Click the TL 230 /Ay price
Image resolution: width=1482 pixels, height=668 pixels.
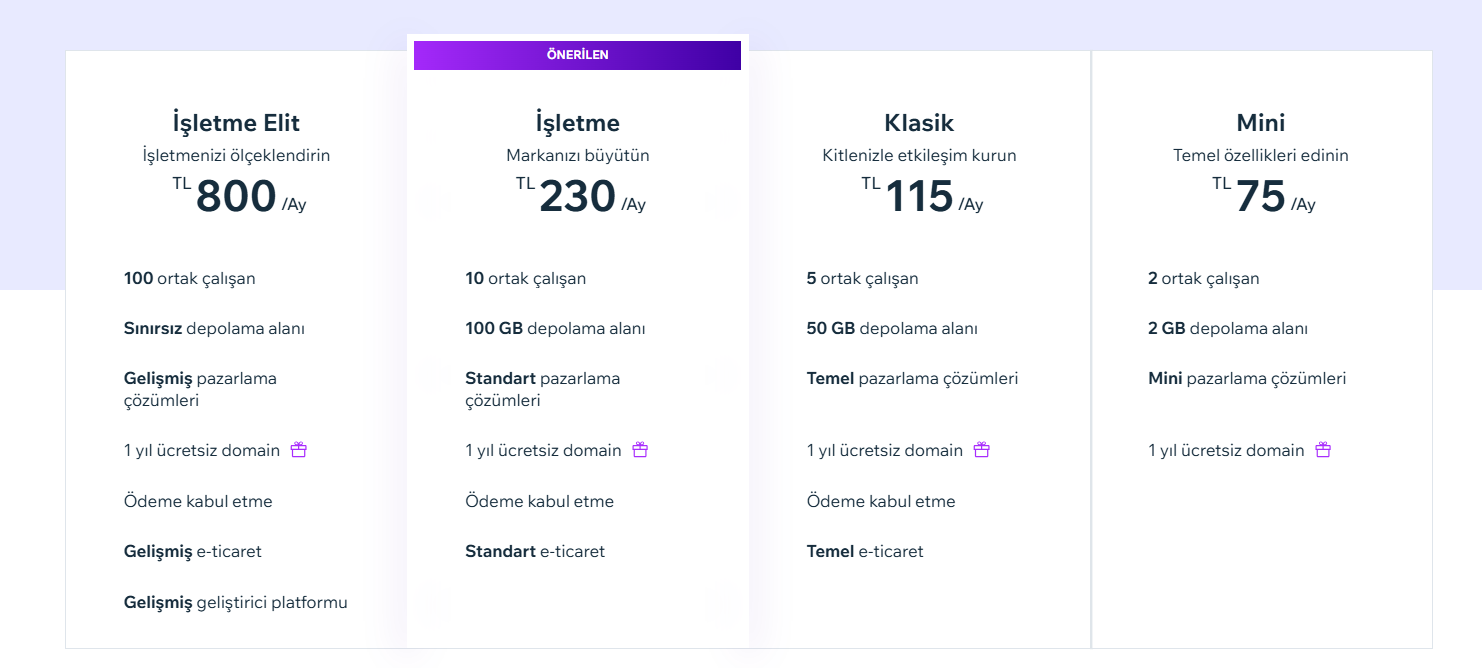coord(579,196)
